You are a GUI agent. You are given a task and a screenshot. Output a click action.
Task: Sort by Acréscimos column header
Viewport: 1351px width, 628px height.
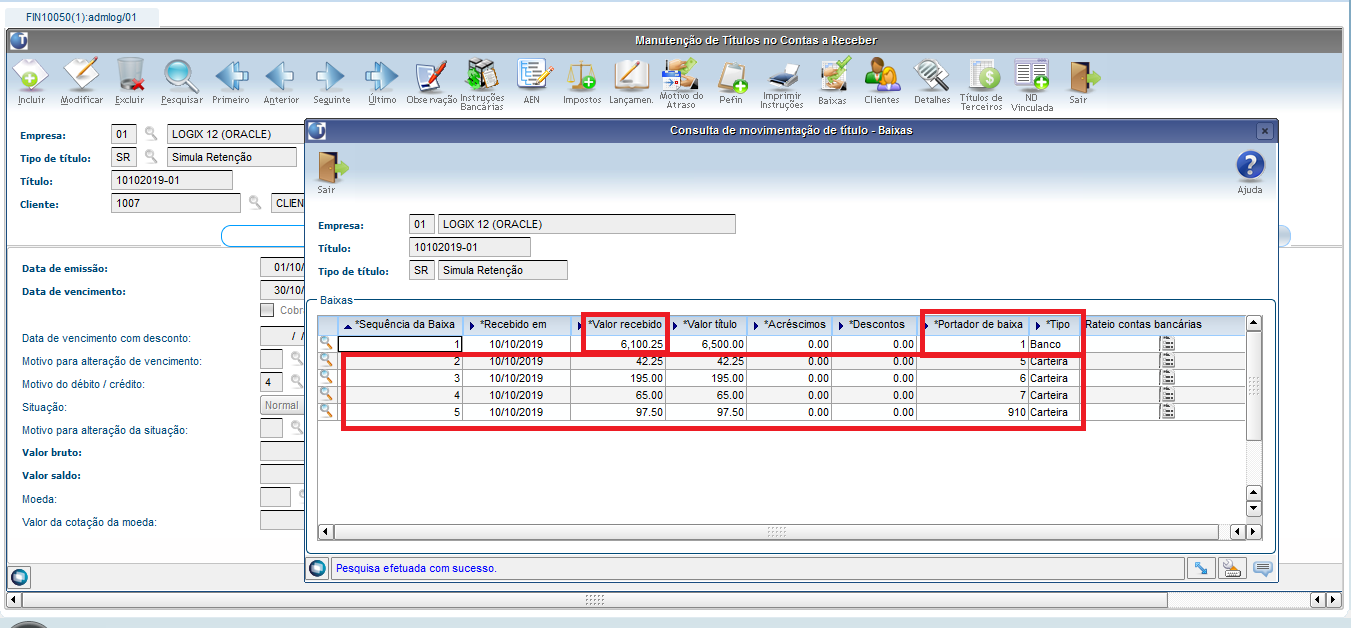point(791,325)
